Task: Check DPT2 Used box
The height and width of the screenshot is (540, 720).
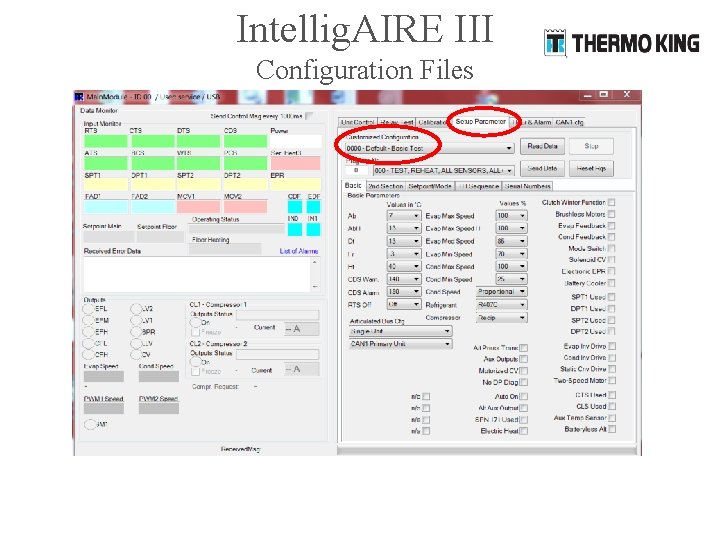Action: point(612,332)
